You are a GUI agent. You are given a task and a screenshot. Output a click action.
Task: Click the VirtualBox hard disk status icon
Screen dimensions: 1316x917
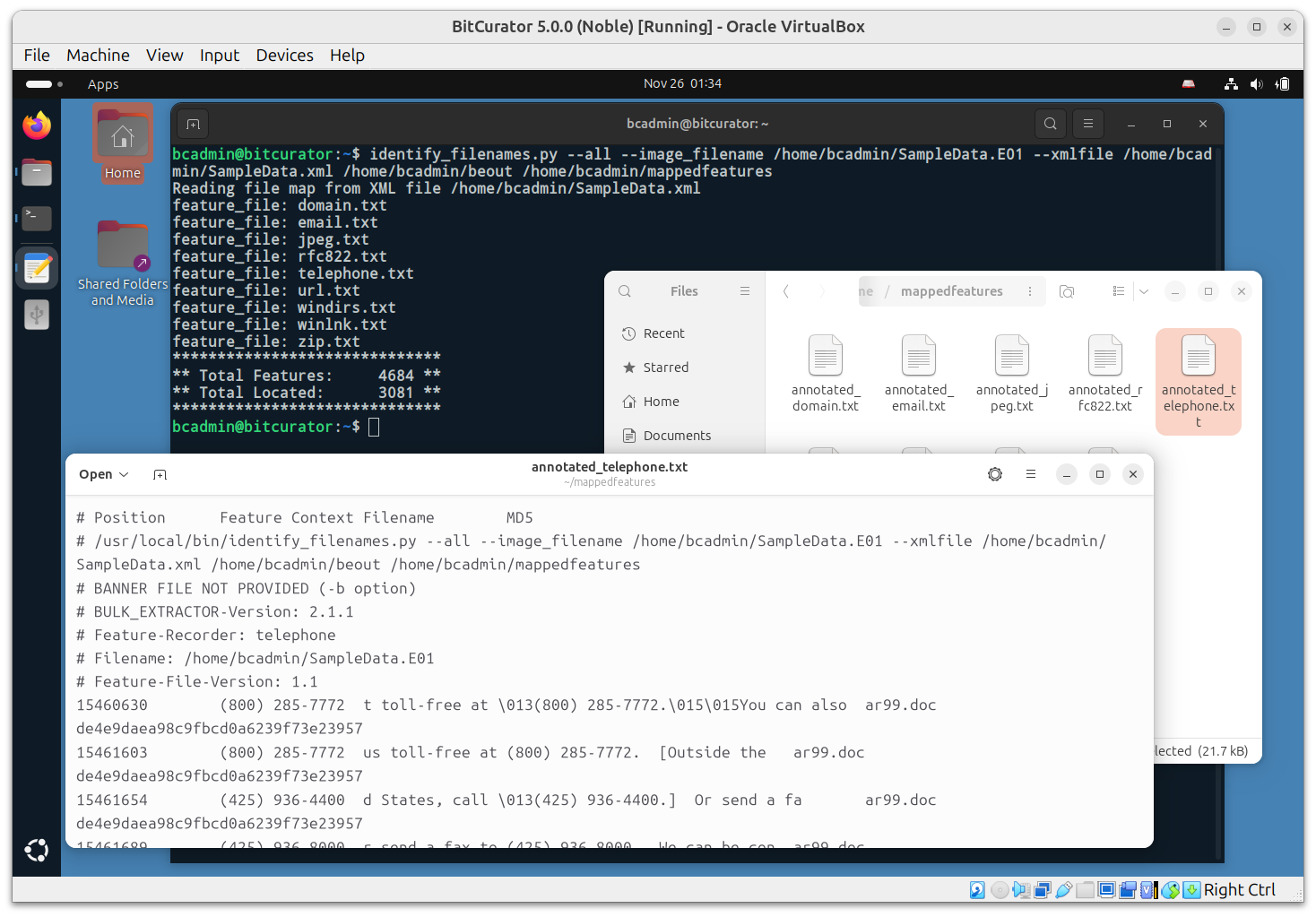(x=977, y=890)
